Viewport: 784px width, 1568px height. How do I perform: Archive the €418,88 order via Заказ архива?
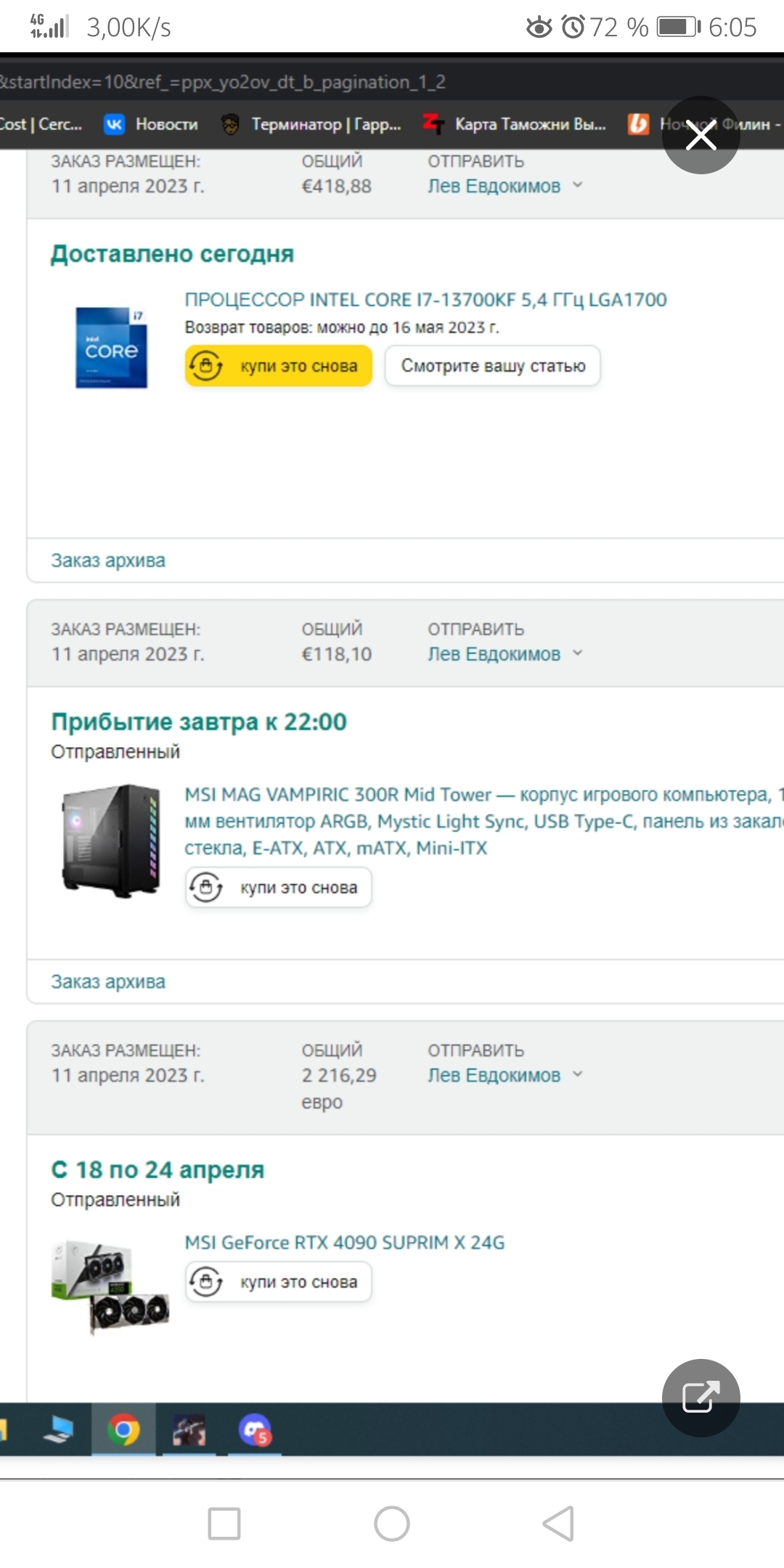coord(108,560)
